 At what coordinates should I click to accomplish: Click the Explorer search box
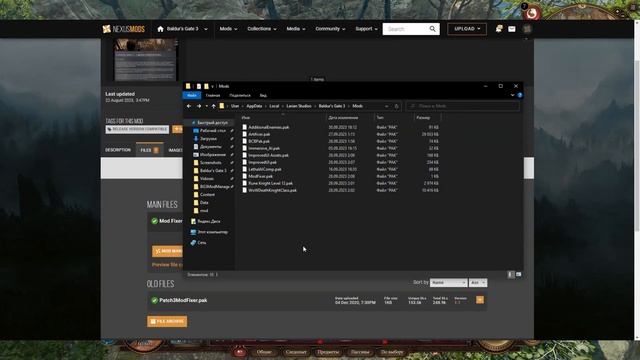pos(463,106)
